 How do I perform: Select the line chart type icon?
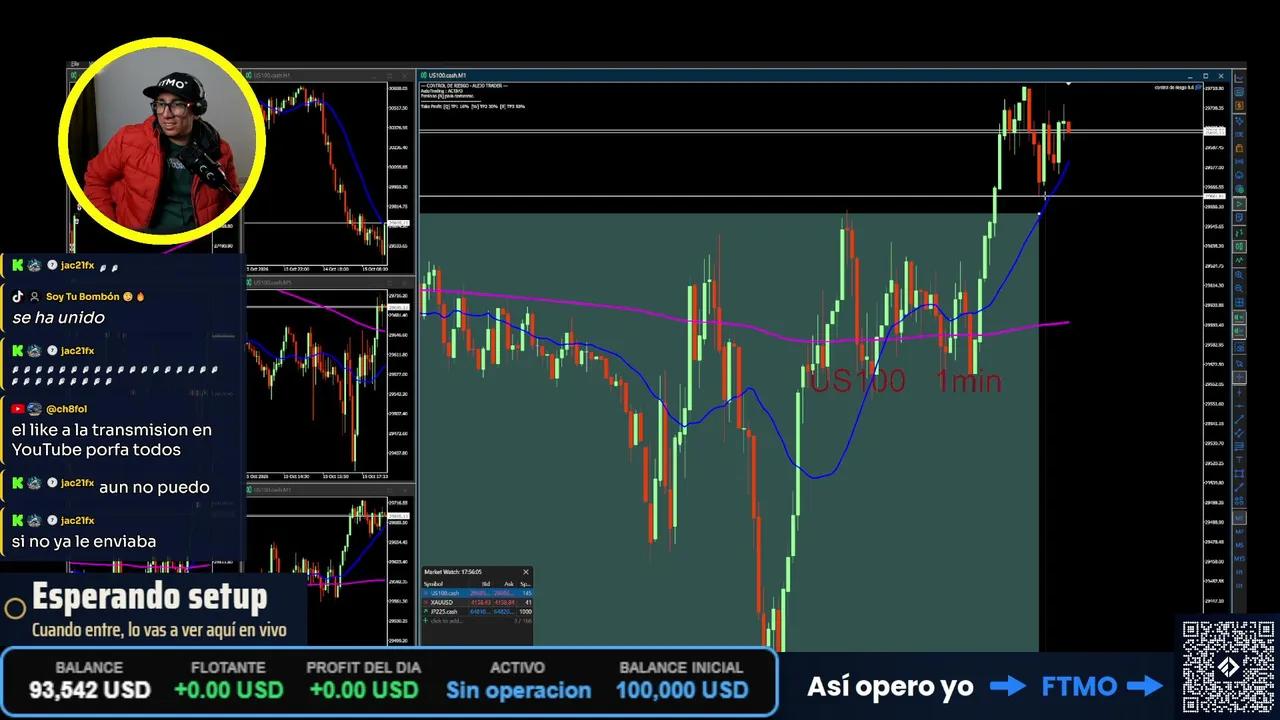tap(1240, 259)
